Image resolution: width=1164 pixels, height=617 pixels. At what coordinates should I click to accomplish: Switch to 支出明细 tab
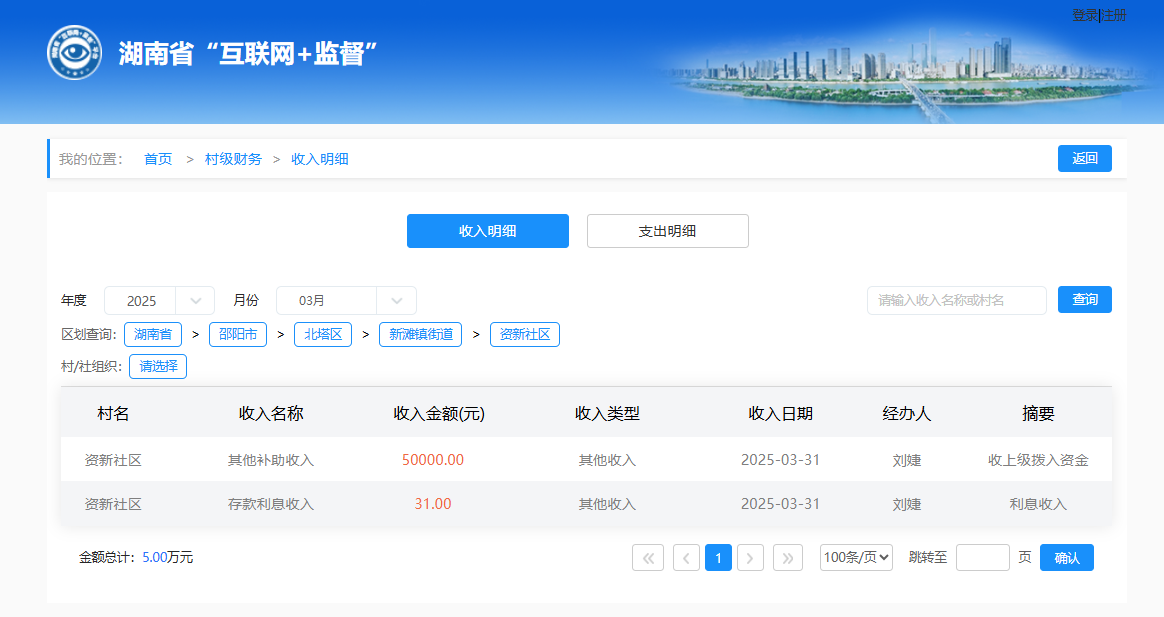pyautogui.click(x=667, y=231)
